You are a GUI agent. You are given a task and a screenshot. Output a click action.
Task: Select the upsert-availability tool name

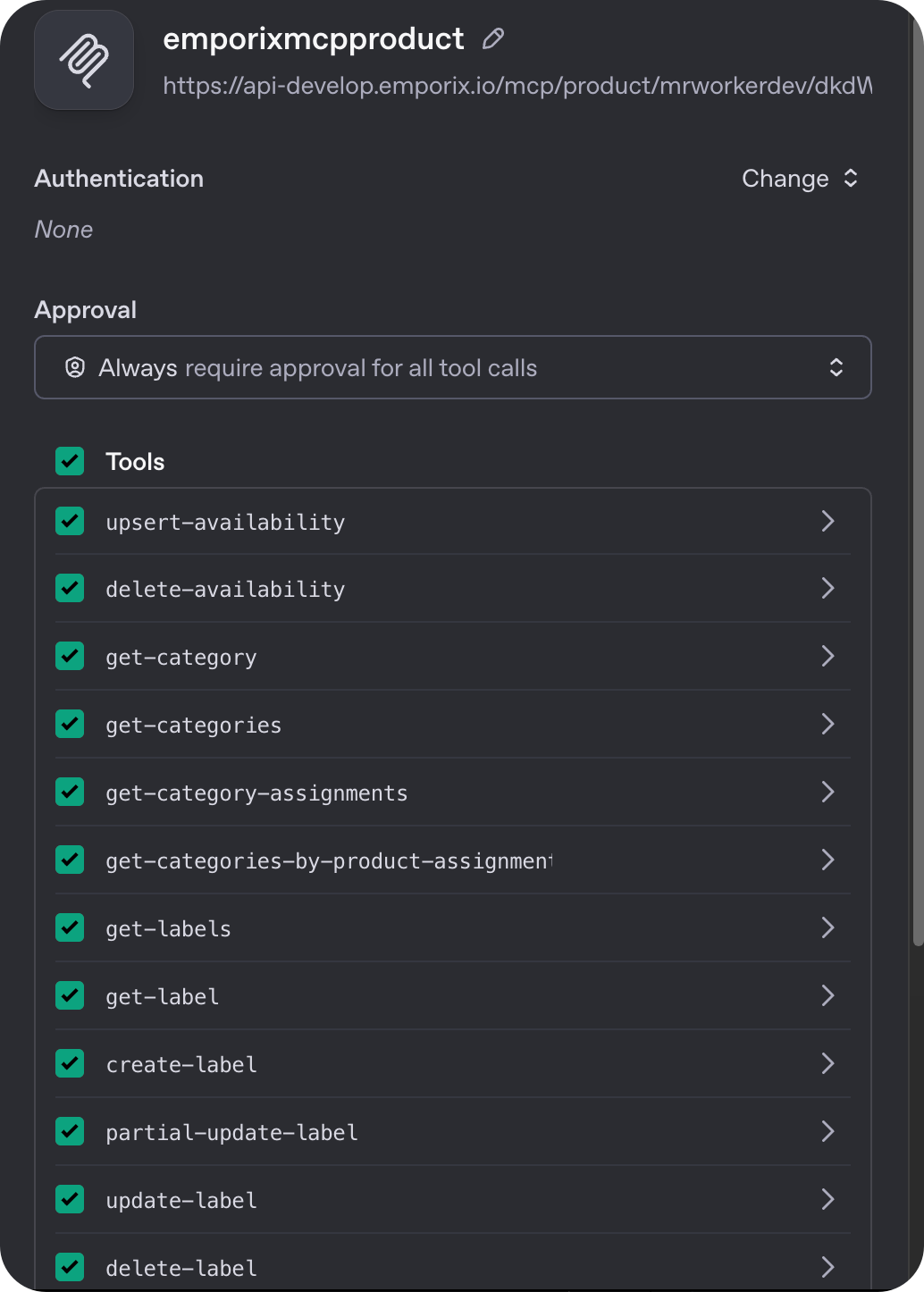click(x=225, y=523)
